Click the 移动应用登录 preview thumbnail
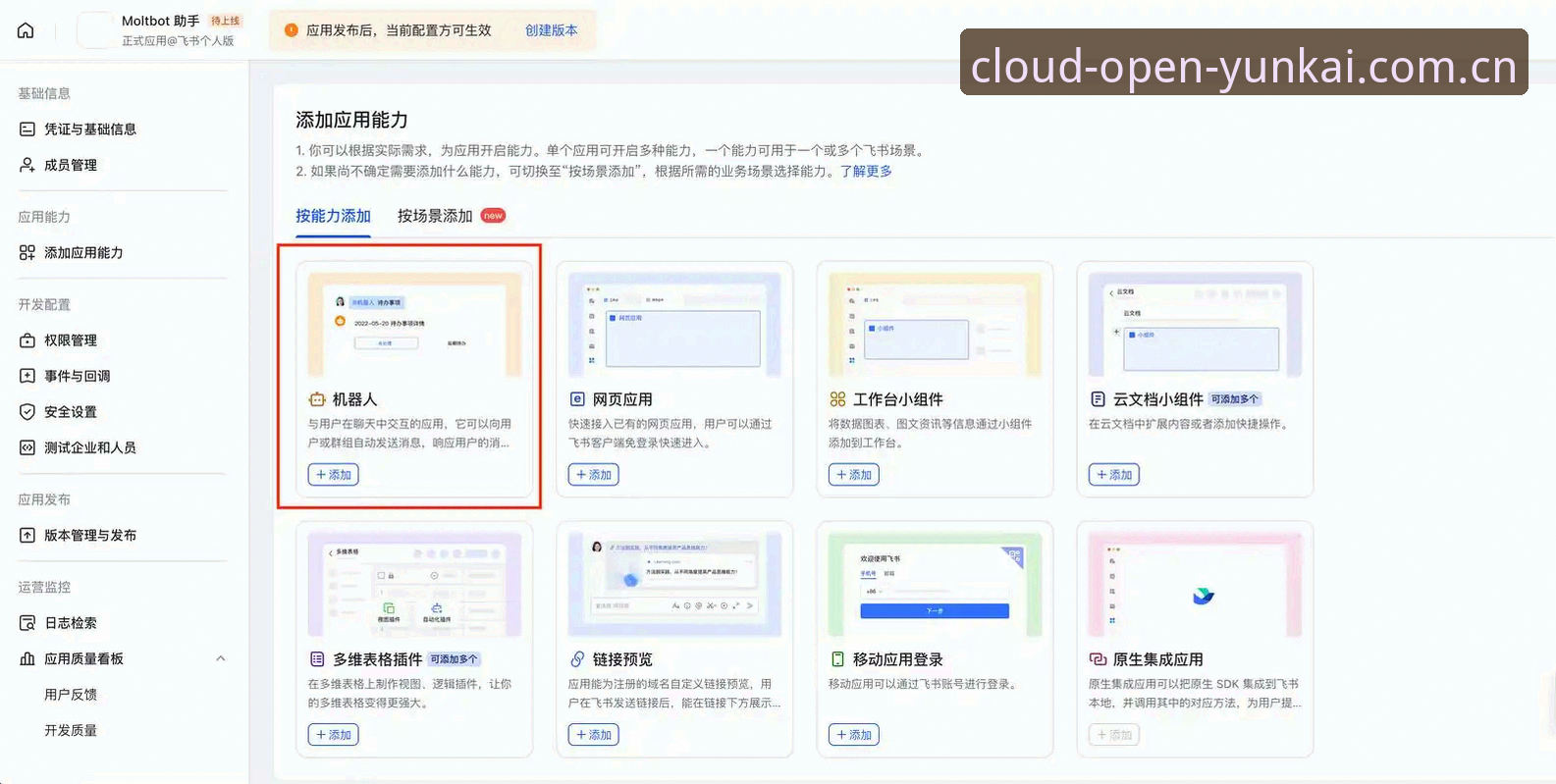The image size is (1556, 784). pyautogui.click(x=935, y=585)
